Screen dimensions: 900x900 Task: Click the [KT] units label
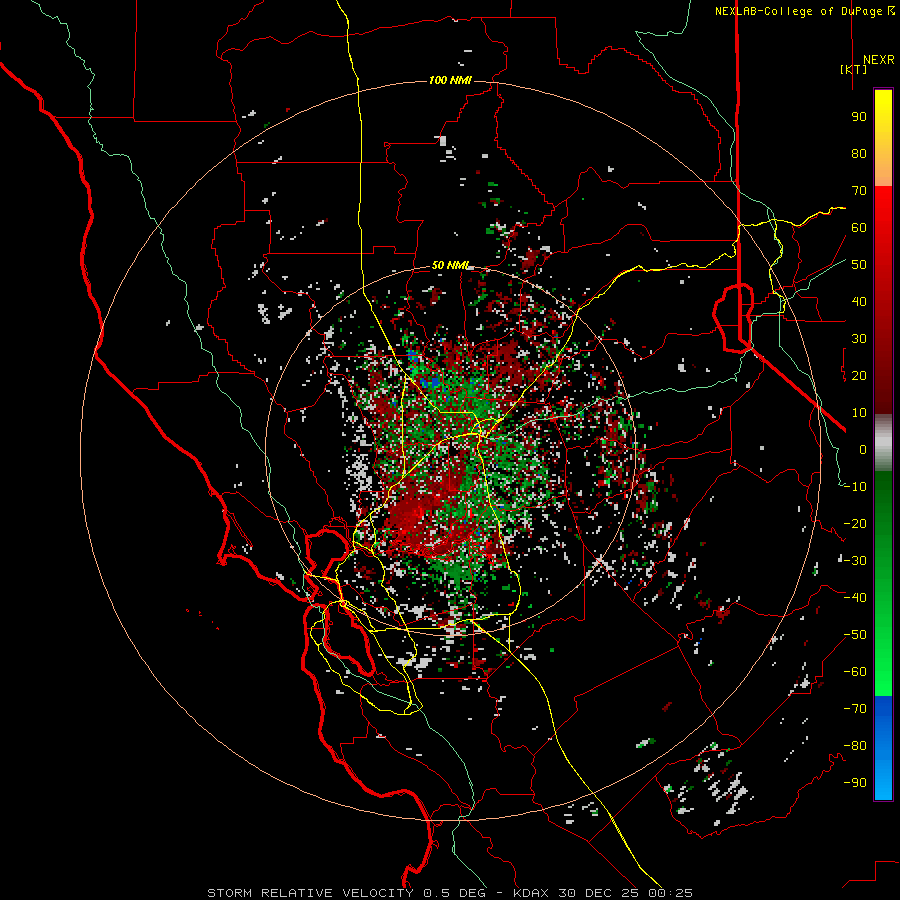click(854, 69)
